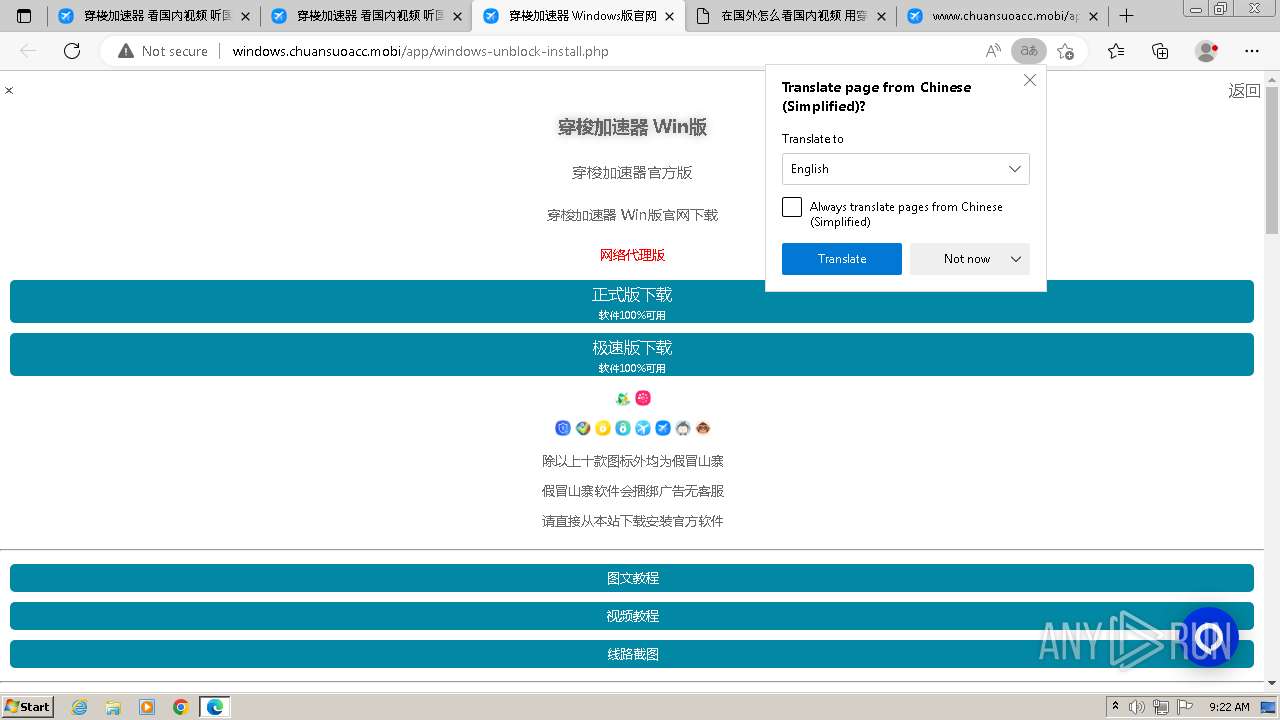Click the multicolor checkmark app icon
Screen dimensions: 1280x720
pyautogui.click(x=583, y=428)
